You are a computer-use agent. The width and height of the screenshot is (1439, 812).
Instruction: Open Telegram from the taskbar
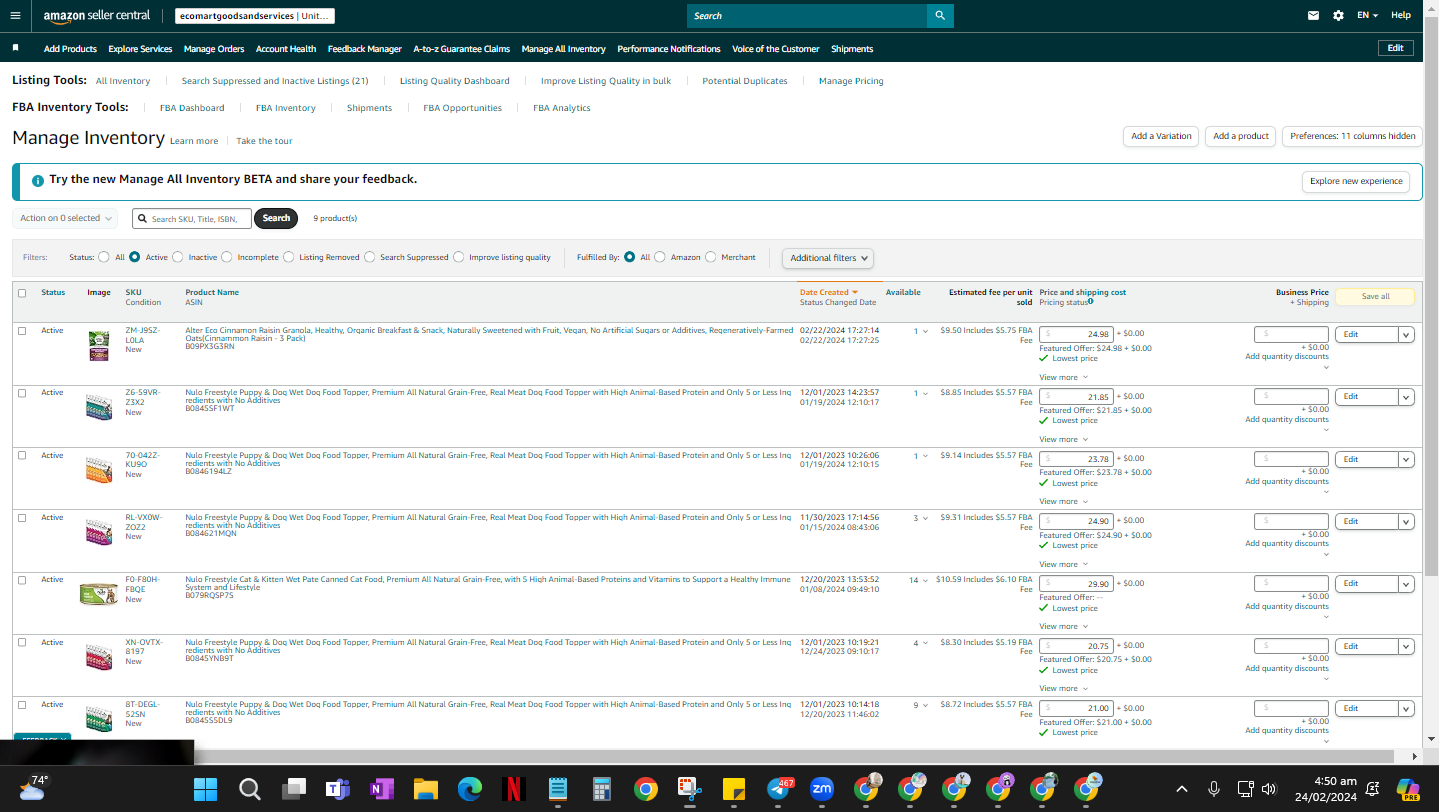tap(779, 789)
